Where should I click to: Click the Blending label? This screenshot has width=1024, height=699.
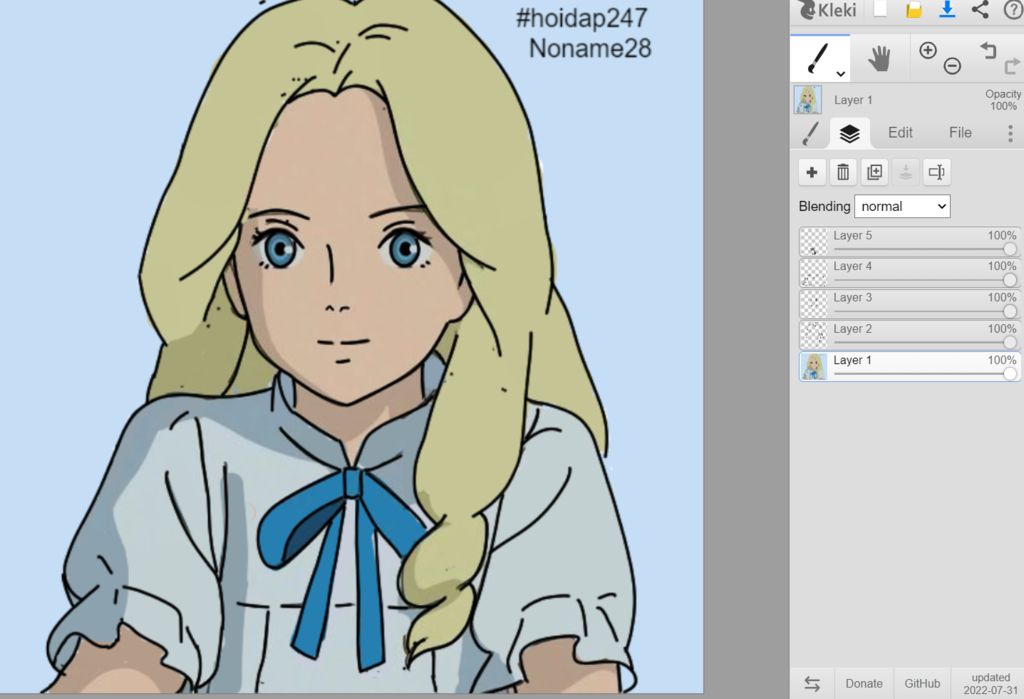coord(824,206)
